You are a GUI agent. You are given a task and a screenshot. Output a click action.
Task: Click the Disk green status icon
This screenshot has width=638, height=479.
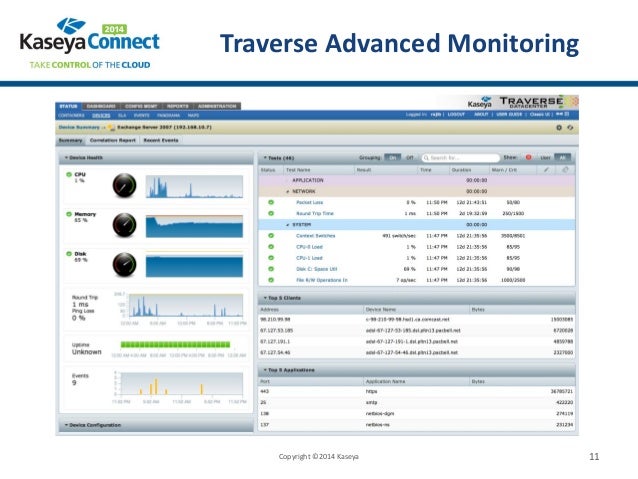(x=69, y=254)
